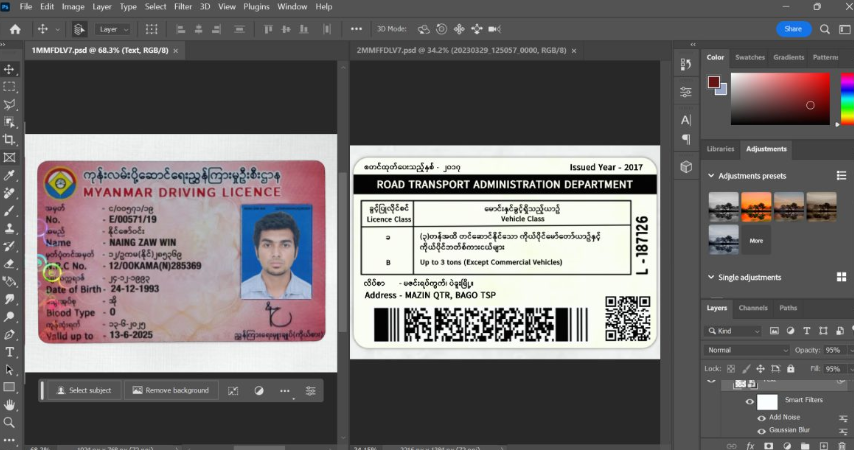Select the Spot Healing Brush tool
854x450 pixels.
9,193
